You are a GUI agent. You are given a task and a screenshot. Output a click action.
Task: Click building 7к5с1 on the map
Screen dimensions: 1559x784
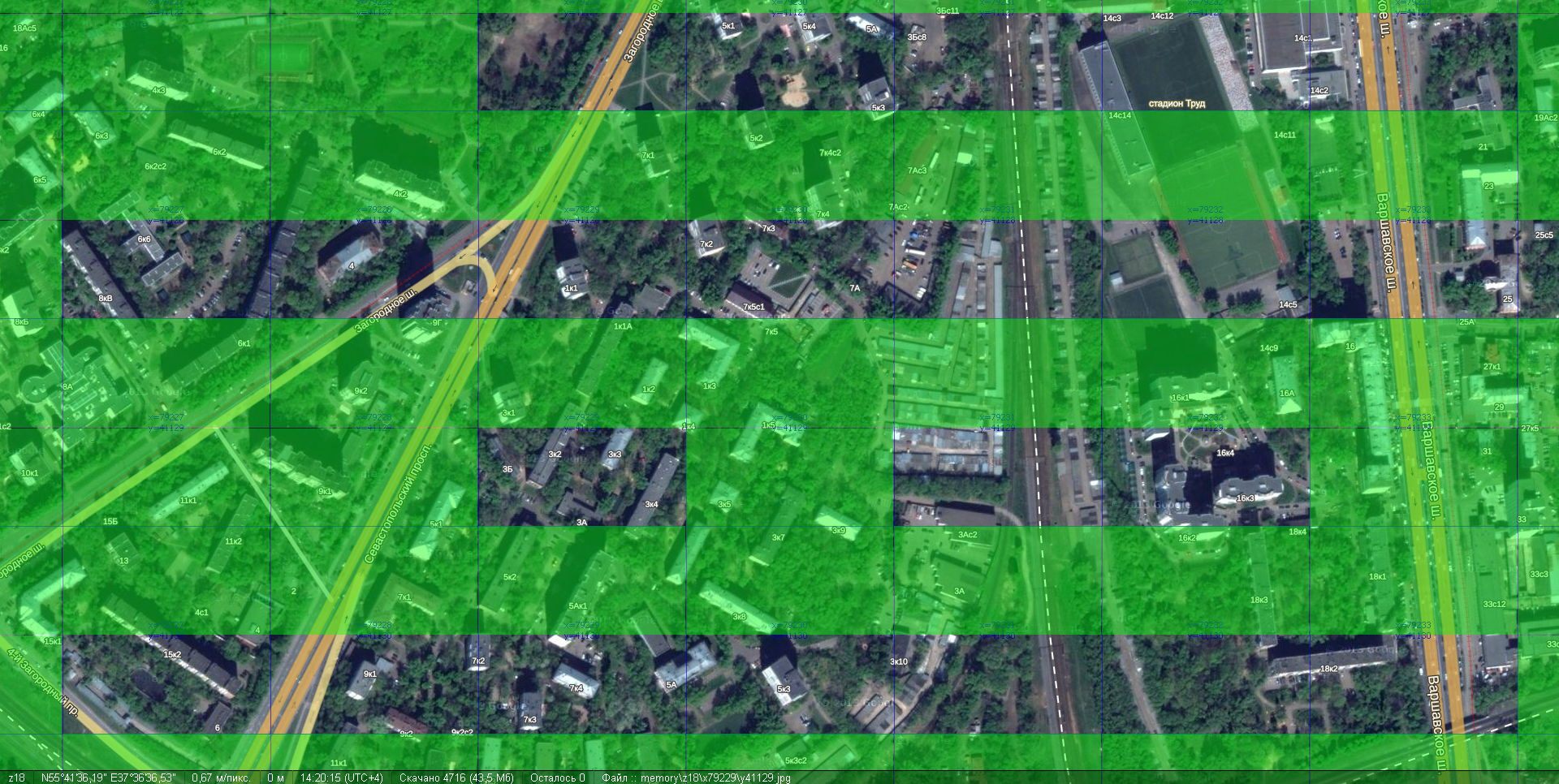point(754,307)
